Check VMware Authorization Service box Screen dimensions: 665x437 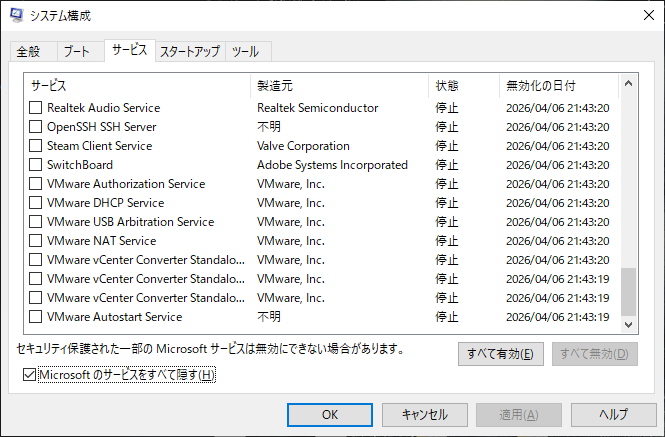click(36, 184)
